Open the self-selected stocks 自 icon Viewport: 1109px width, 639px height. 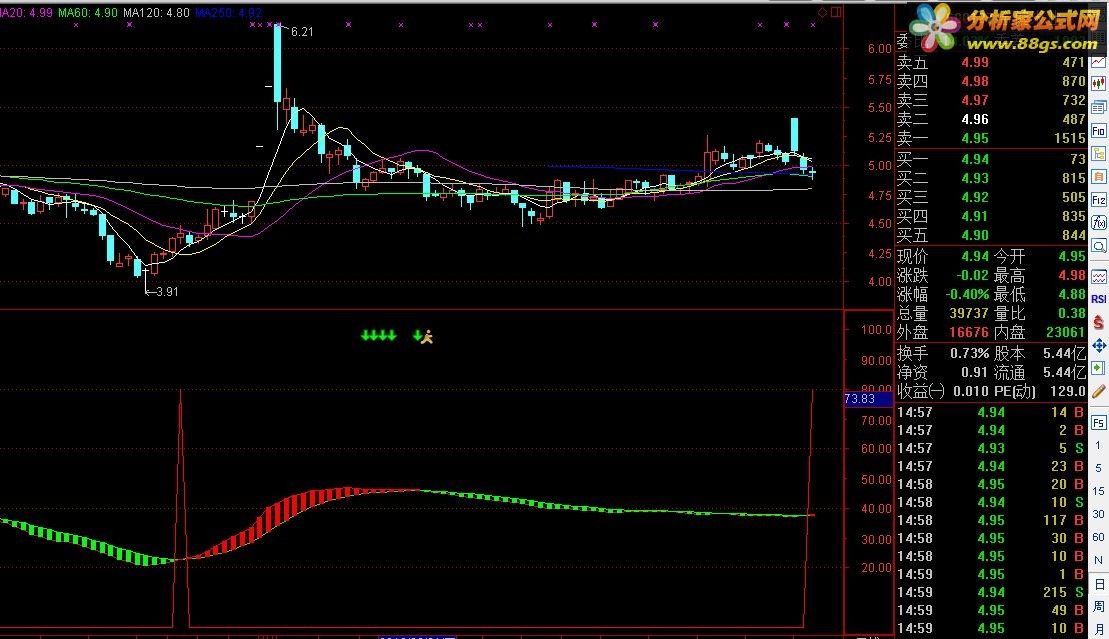coord(1098,176)
